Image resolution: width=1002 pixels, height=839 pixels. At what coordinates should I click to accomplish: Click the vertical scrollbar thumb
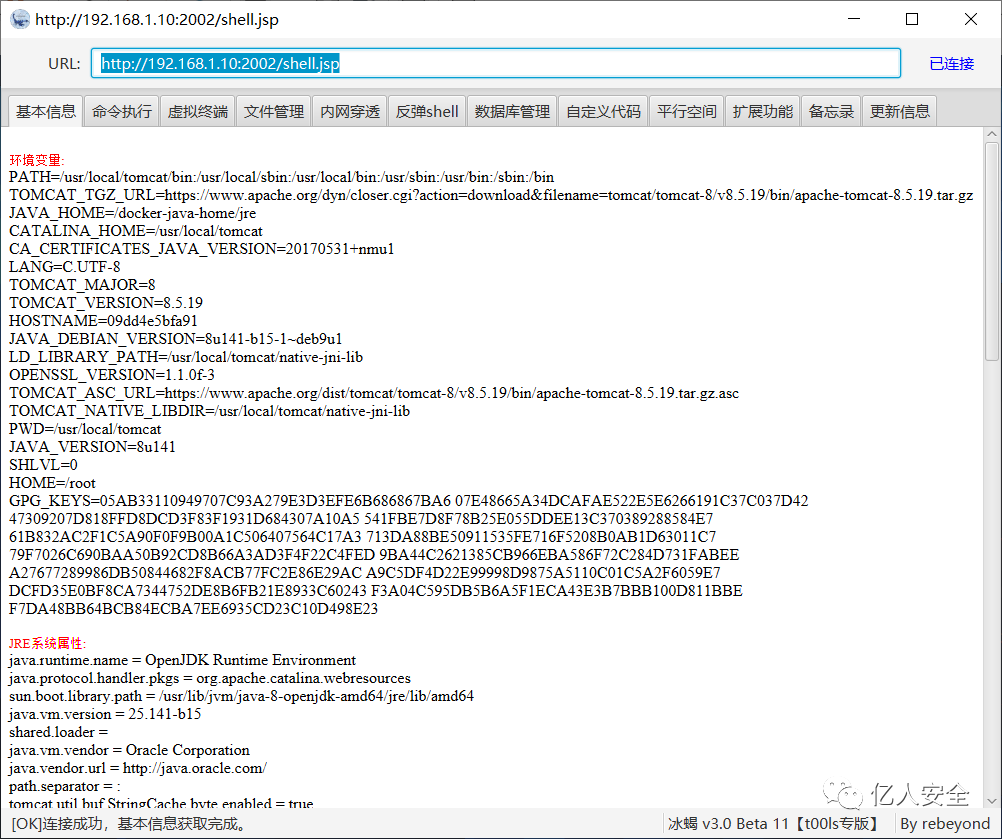click(992, 252)
